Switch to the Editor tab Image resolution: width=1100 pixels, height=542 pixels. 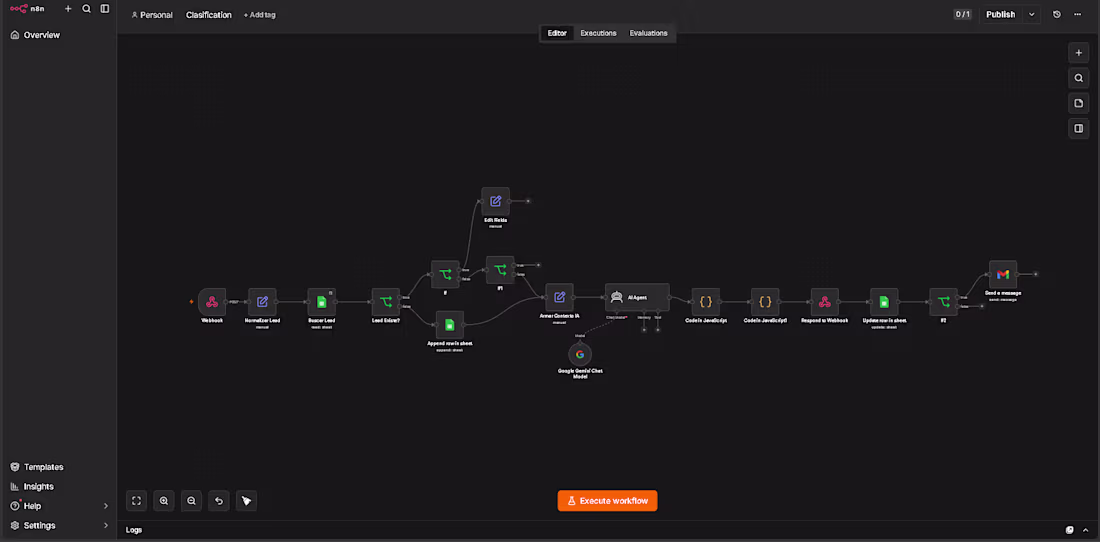(557, 33)
